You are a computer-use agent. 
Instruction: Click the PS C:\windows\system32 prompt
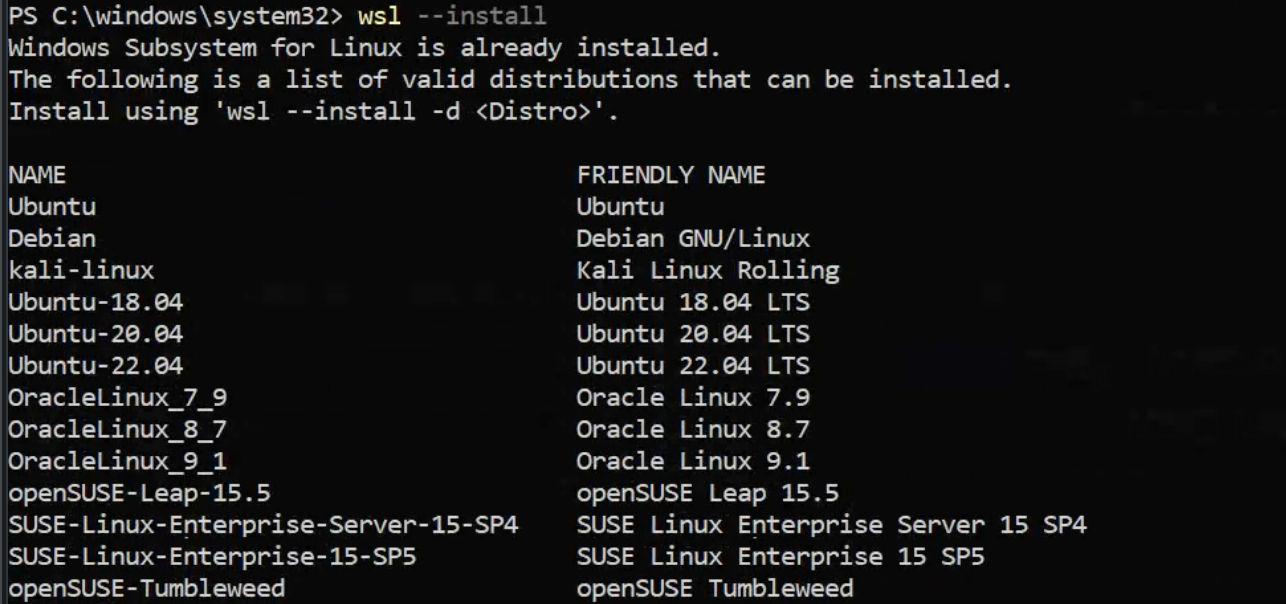click(190, 16)
